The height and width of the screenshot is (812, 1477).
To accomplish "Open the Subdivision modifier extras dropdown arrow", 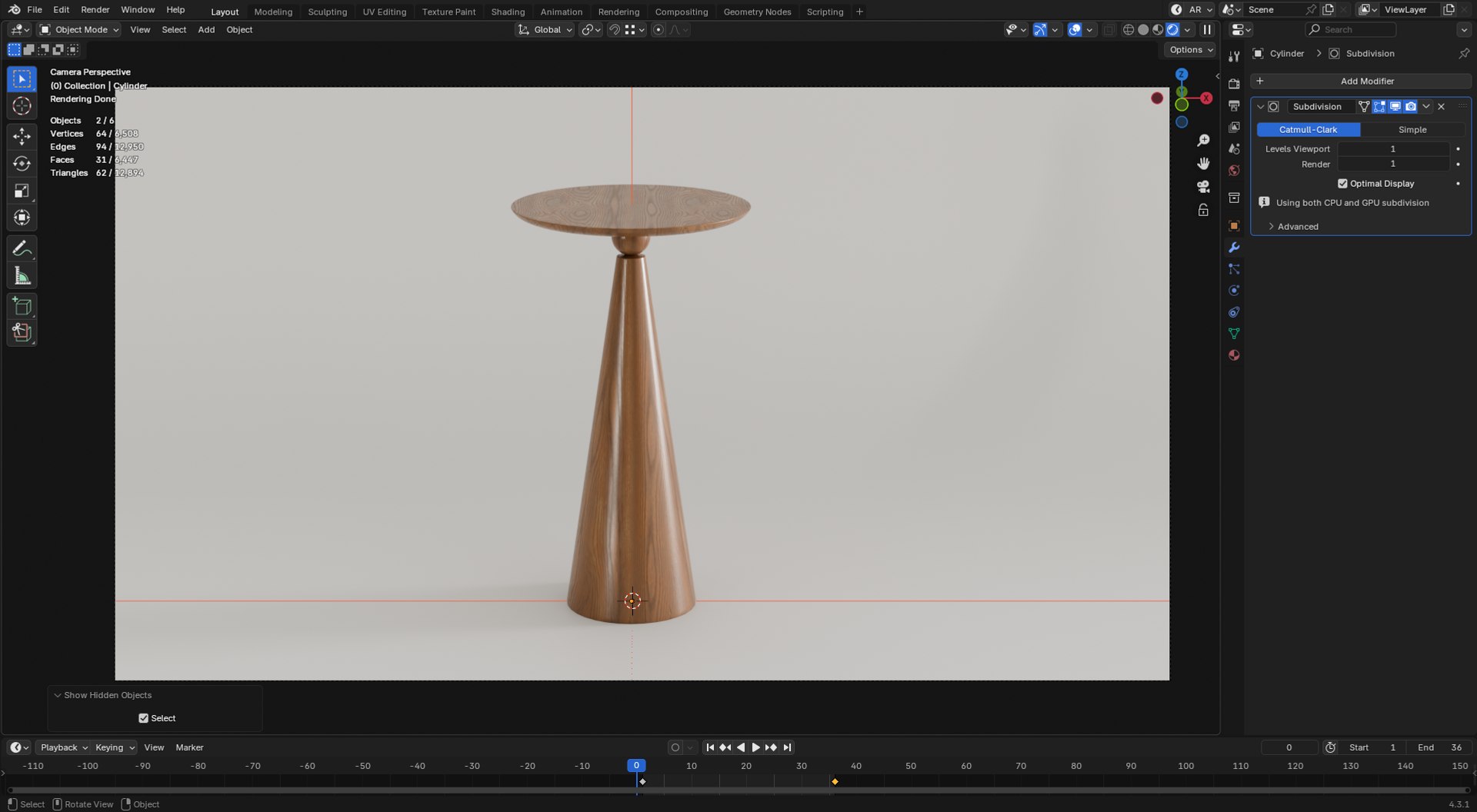I will coord(1426,107).
